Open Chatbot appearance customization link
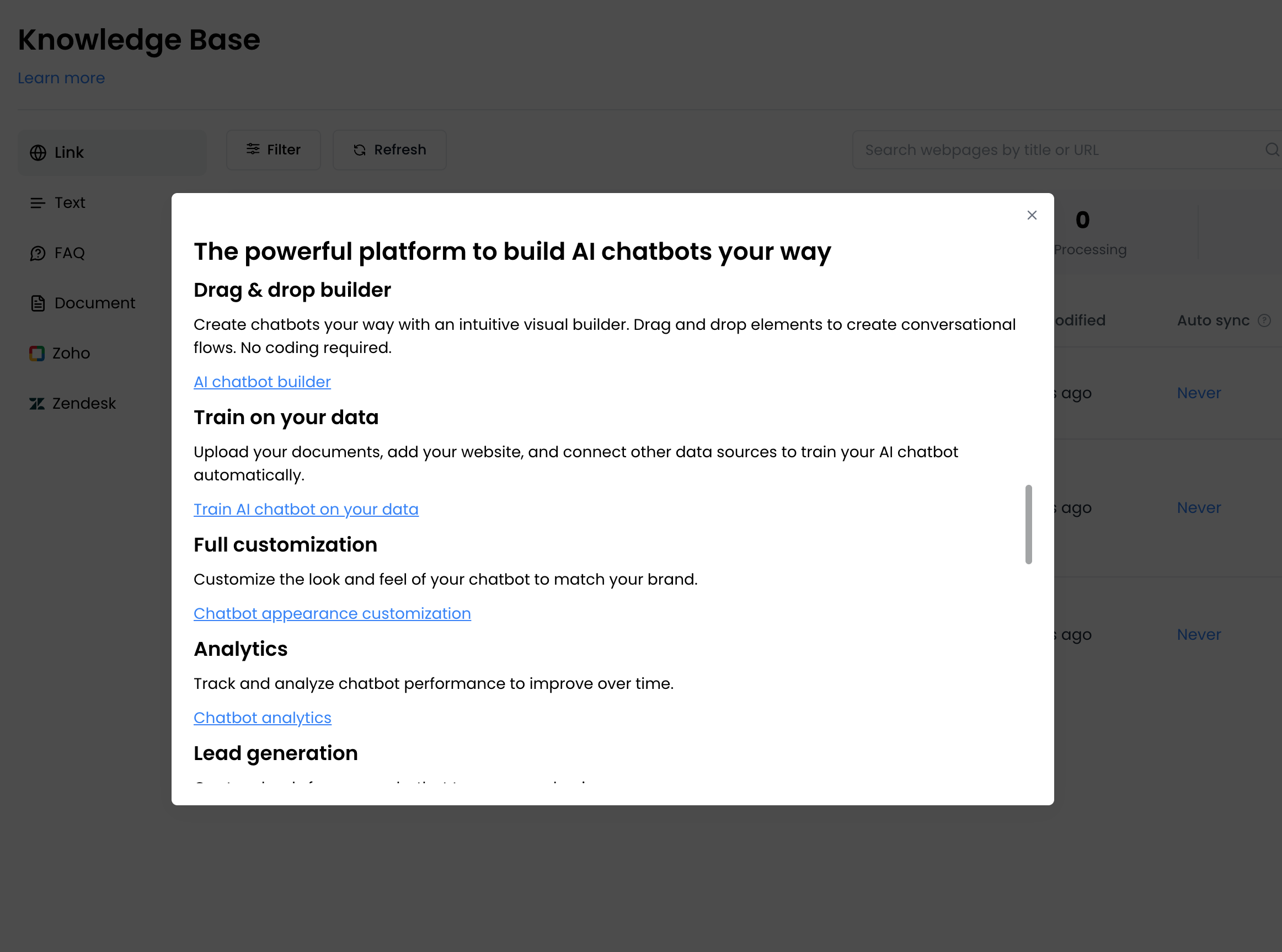 click(332, 613)
